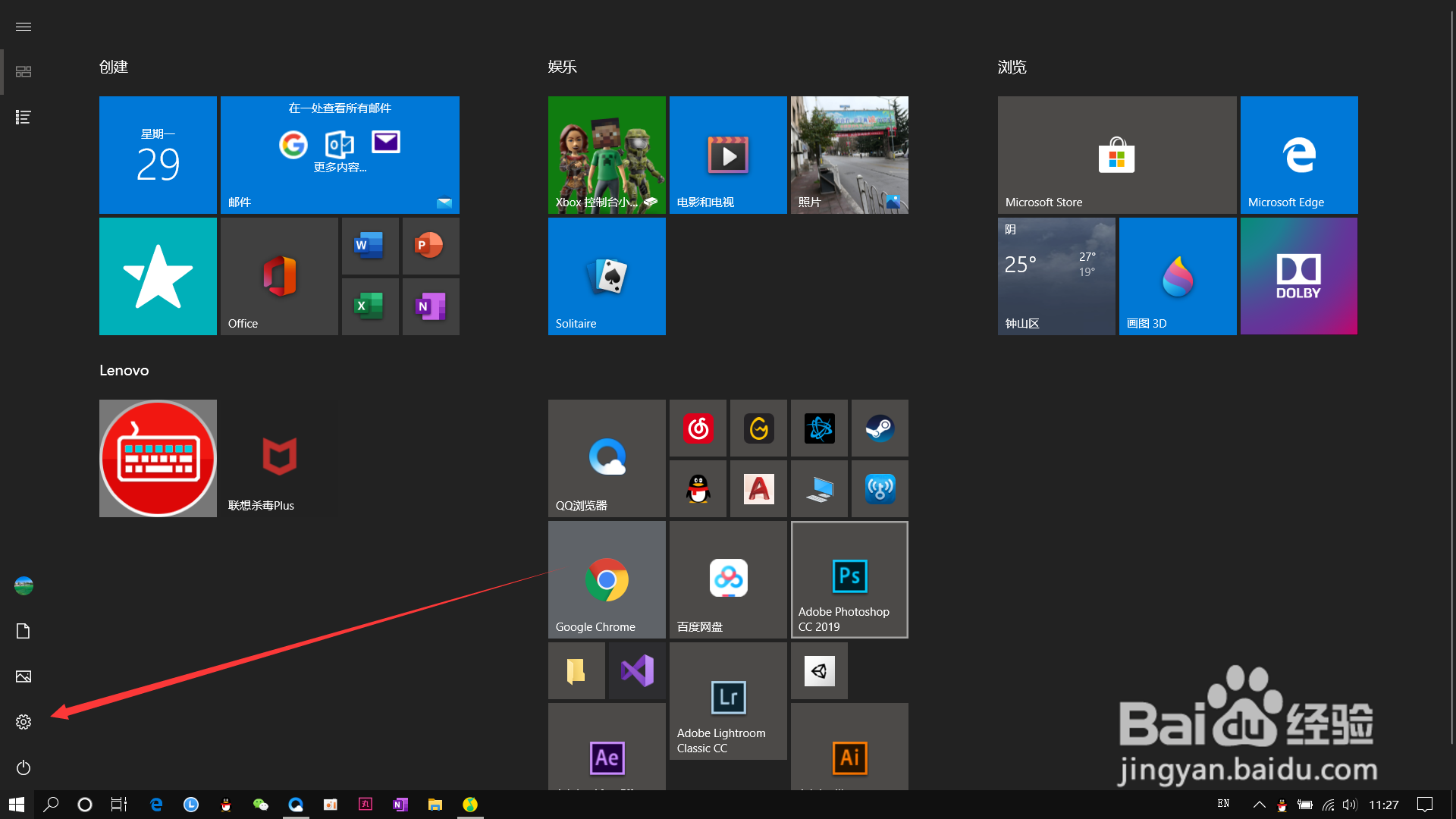Expand the small folder tile group
Viewport: 1456px width, 819px height.
(x=576, y=671)
